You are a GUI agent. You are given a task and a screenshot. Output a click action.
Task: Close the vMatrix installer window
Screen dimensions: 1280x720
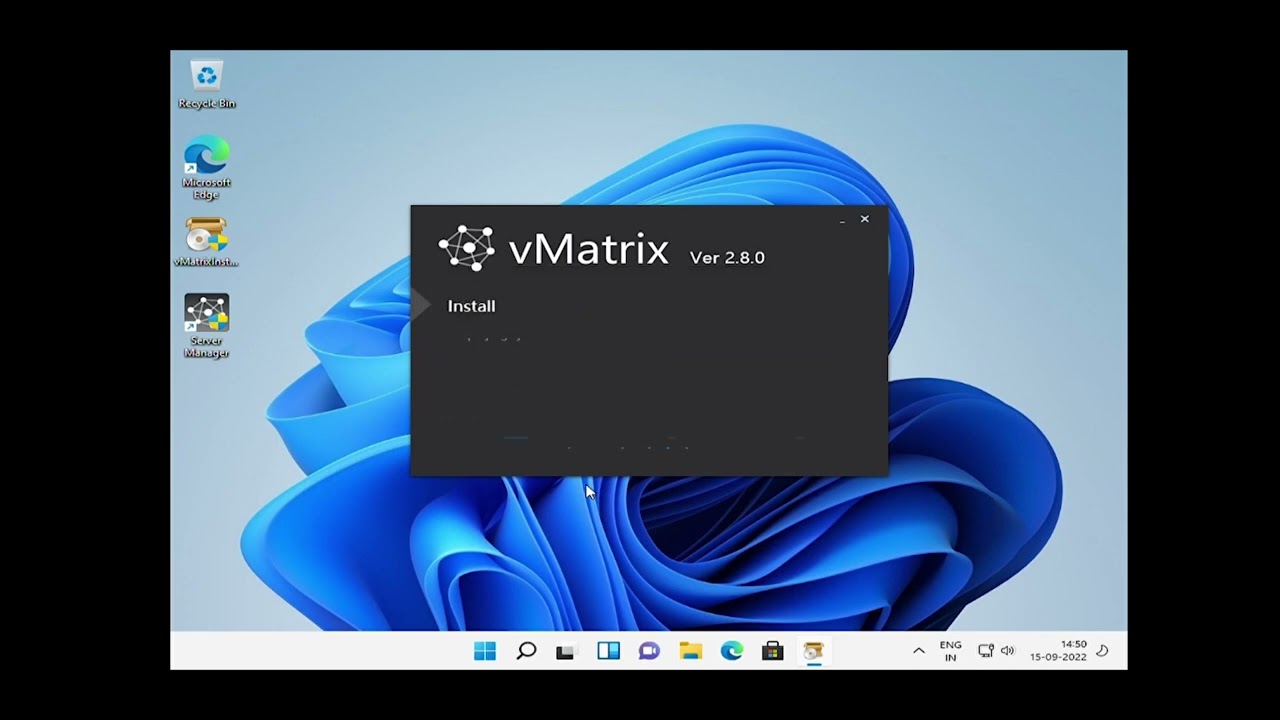865,219
